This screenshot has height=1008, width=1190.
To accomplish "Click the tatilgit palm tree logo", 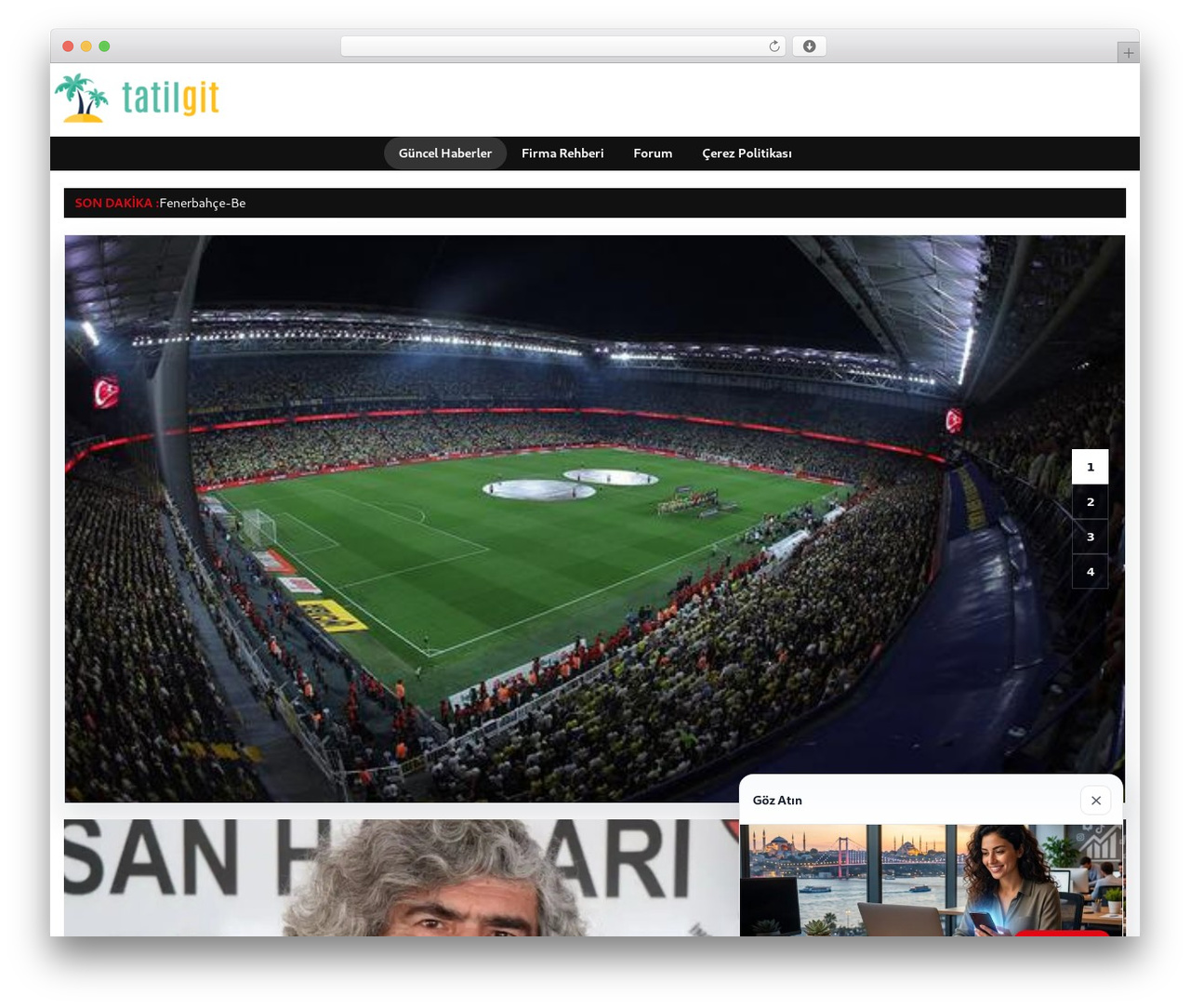I will click(x=138, y=98).
